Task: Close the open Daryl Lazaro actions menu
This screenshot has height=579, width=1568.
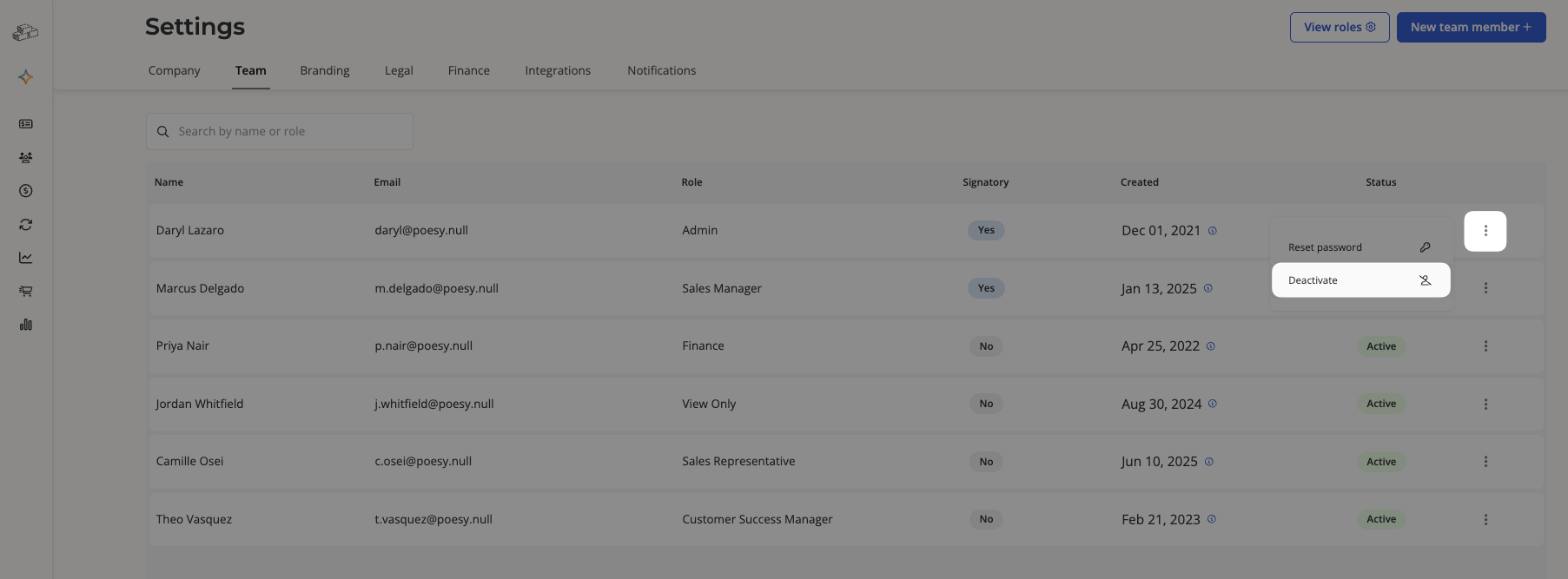Action: [x=1485, y=231]
